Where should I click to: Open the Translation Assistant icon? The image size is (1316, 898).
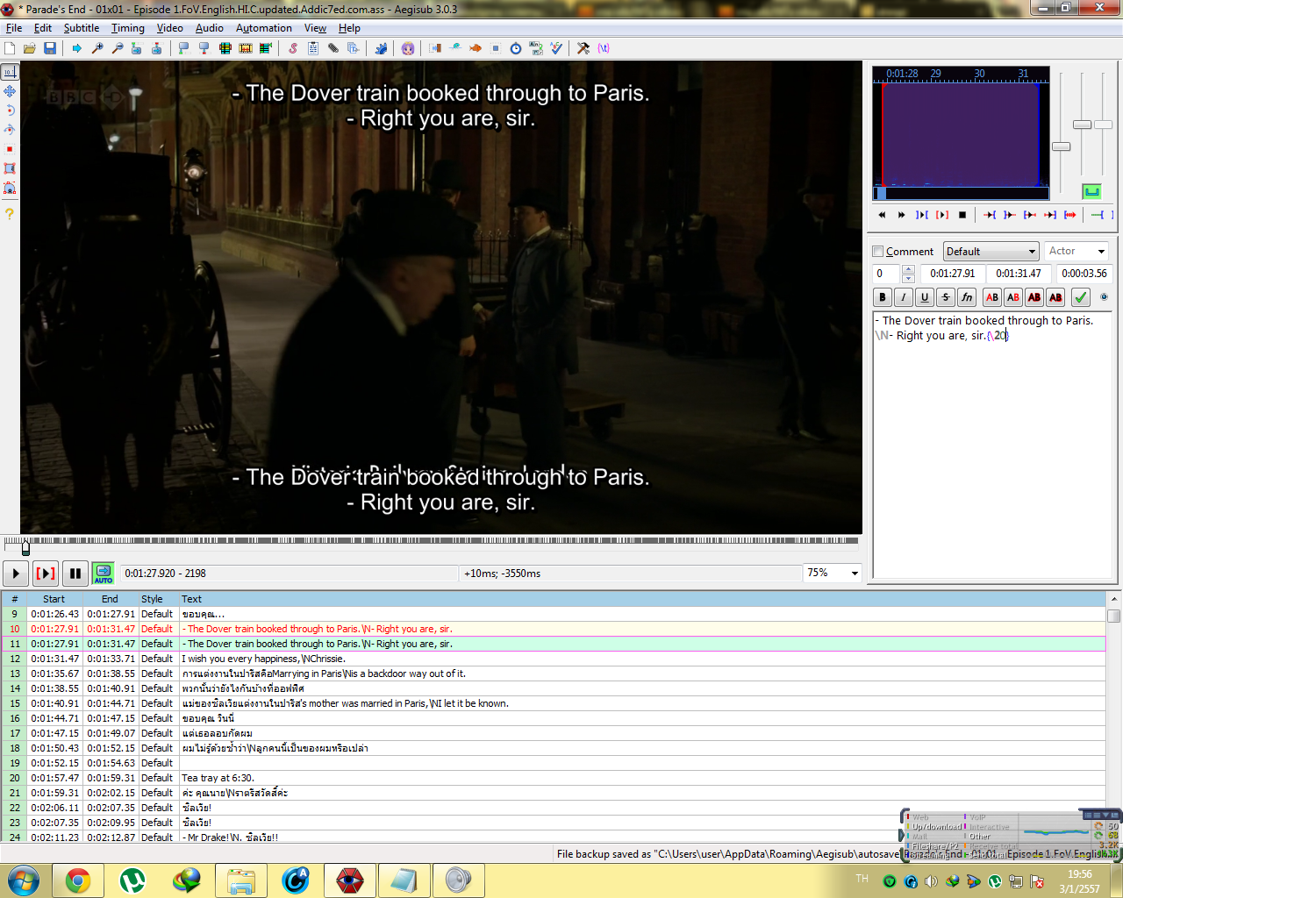[536, 48]
